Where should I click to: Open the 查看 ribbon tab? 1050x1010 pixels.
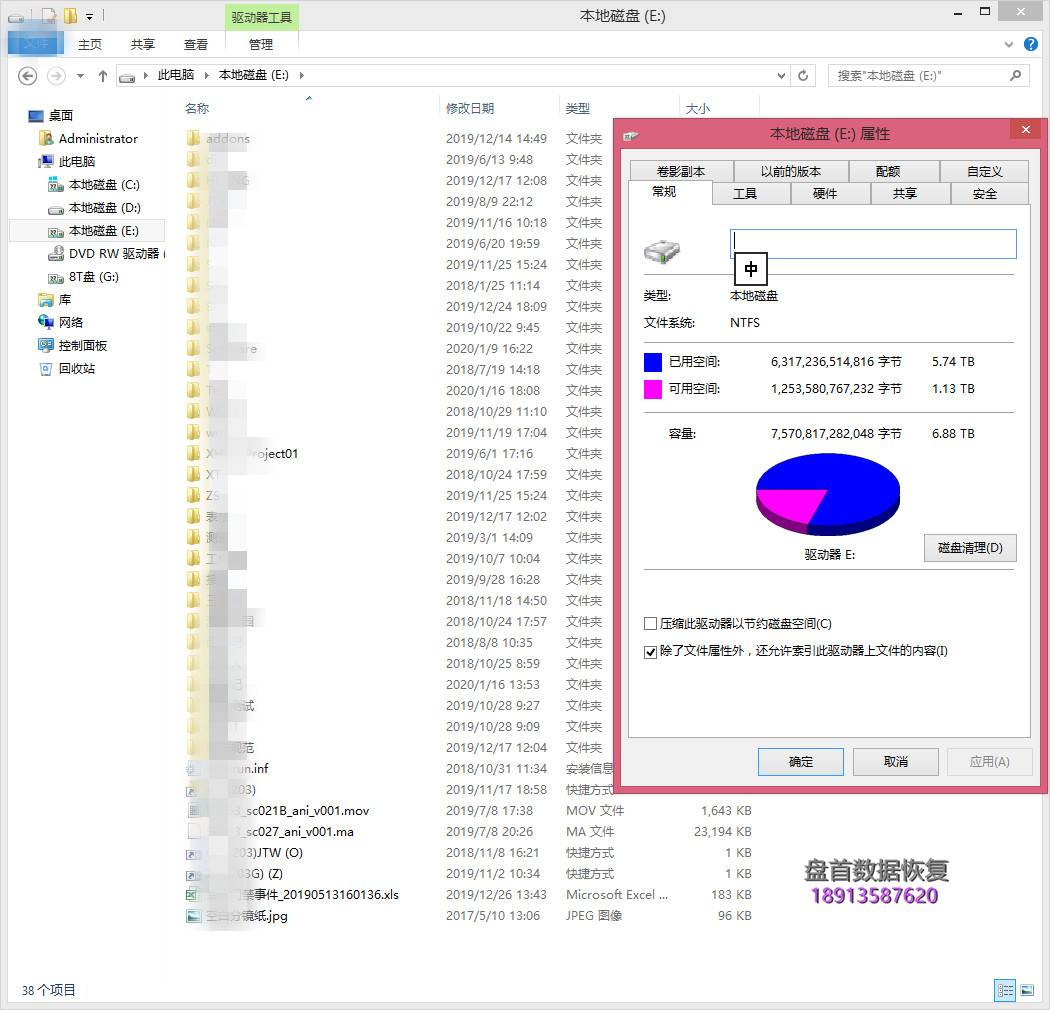196,45
